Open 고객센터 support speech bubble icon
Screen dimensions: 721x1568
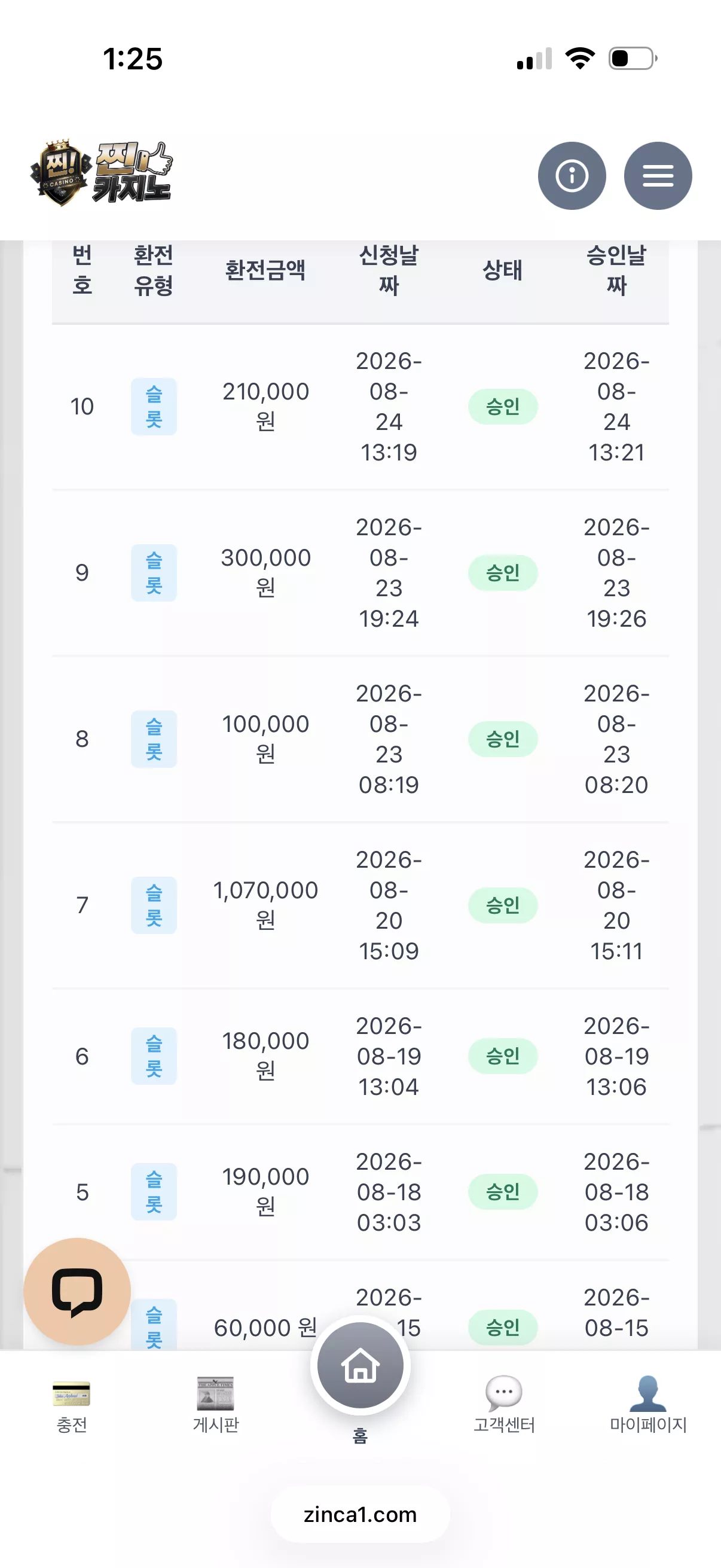click(504, 1393)
